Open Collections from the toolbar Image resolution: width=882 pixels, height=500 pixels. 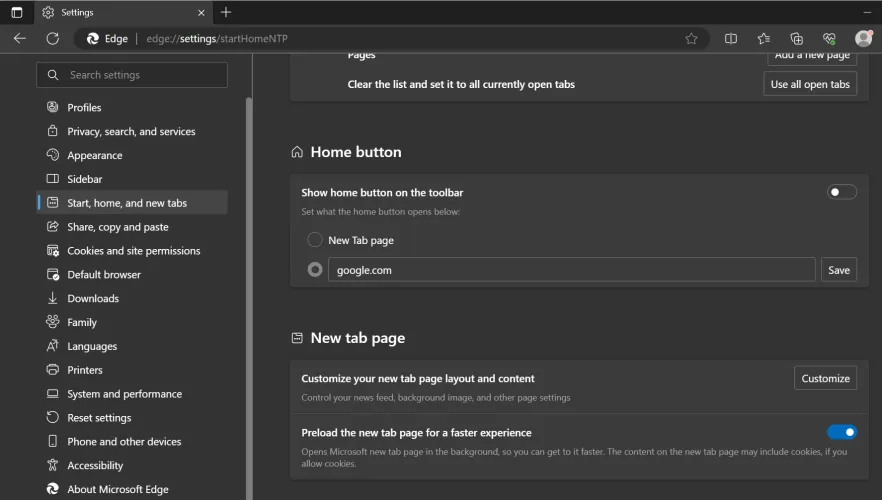(x=797, y=38)
